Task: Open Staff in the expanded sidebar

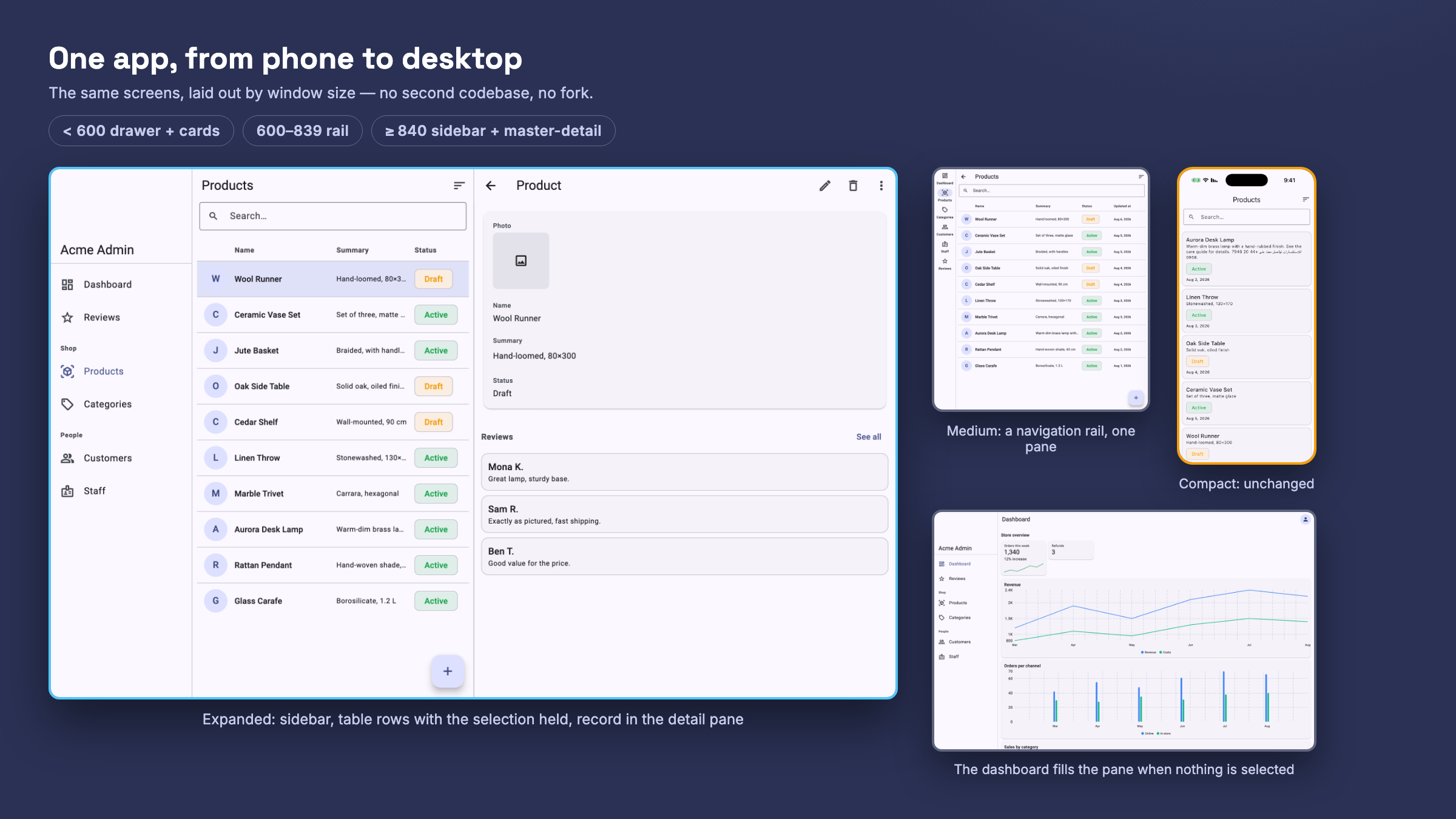Action: [x=121, y=491]
